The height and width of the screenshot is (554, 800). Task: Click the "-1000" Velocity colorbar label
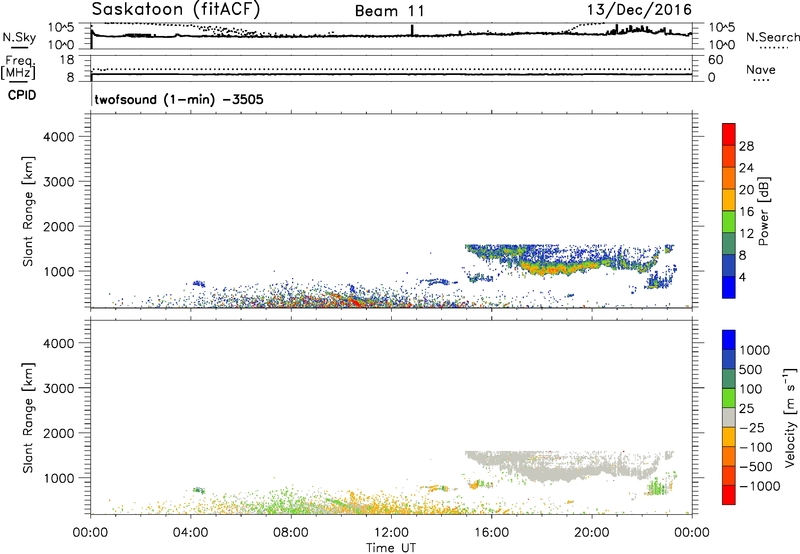click(x=759, y=486)
